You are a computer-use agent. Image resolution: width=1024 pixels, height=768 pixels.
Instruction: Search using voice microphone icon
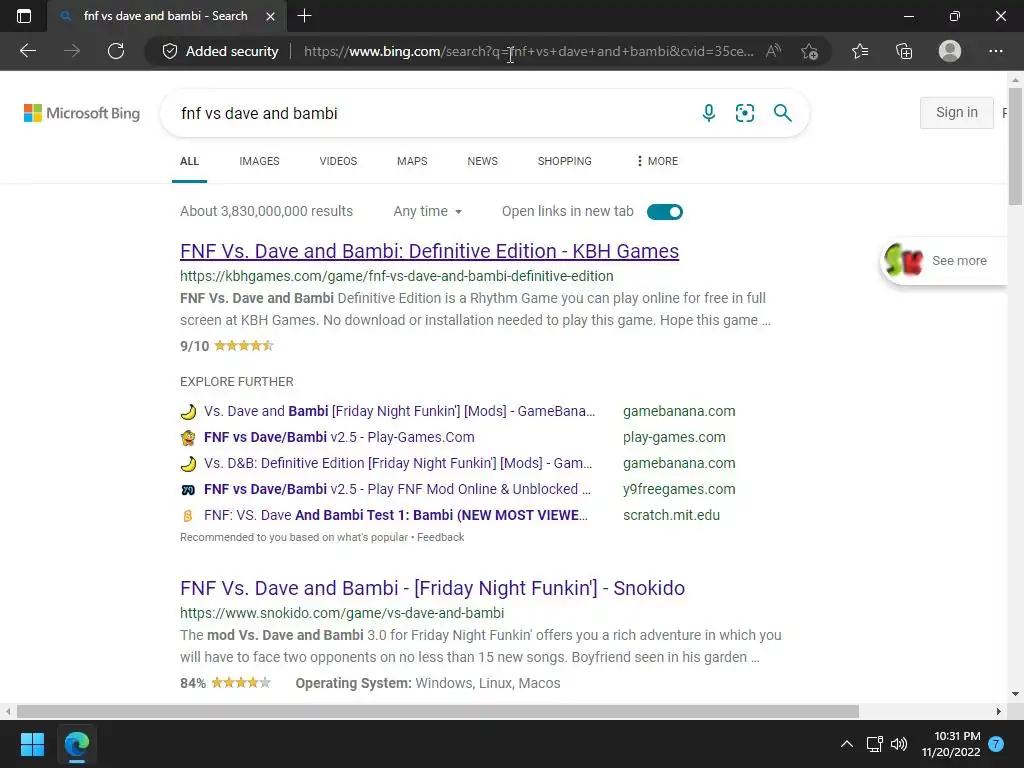[x=709, y=113]
